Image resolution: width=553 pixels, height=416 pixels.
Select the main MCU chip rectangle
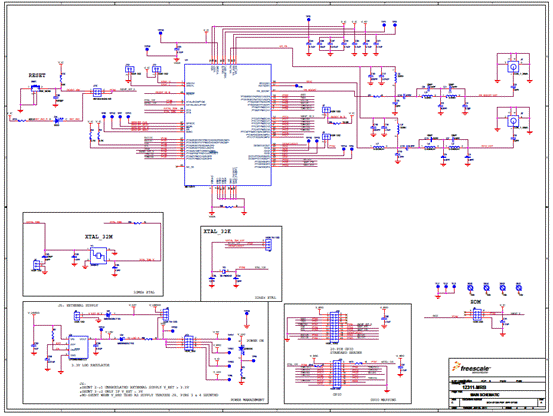coord(228,125)
